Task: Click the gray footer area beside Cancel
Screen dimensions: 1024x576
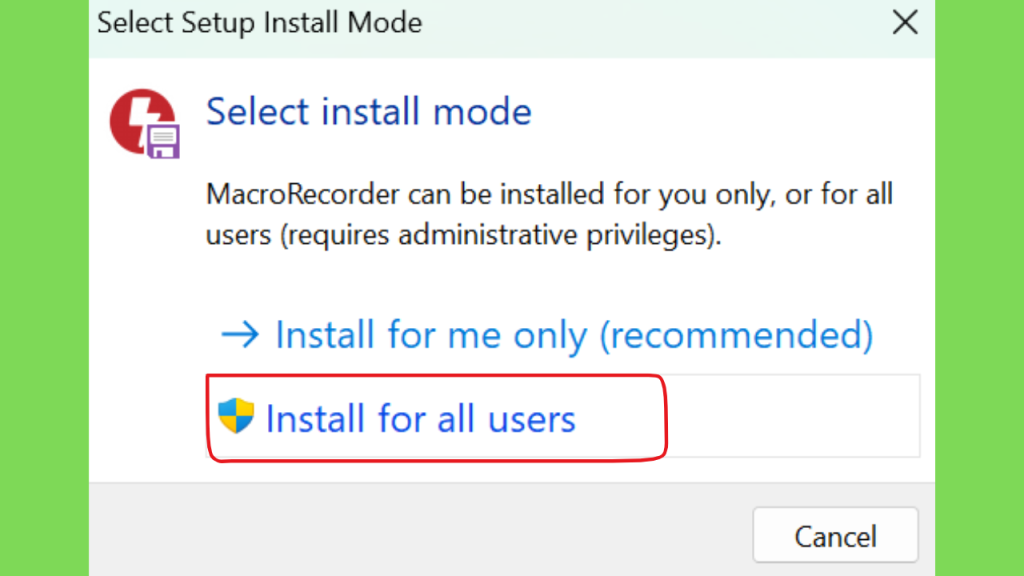Action: 418,530
